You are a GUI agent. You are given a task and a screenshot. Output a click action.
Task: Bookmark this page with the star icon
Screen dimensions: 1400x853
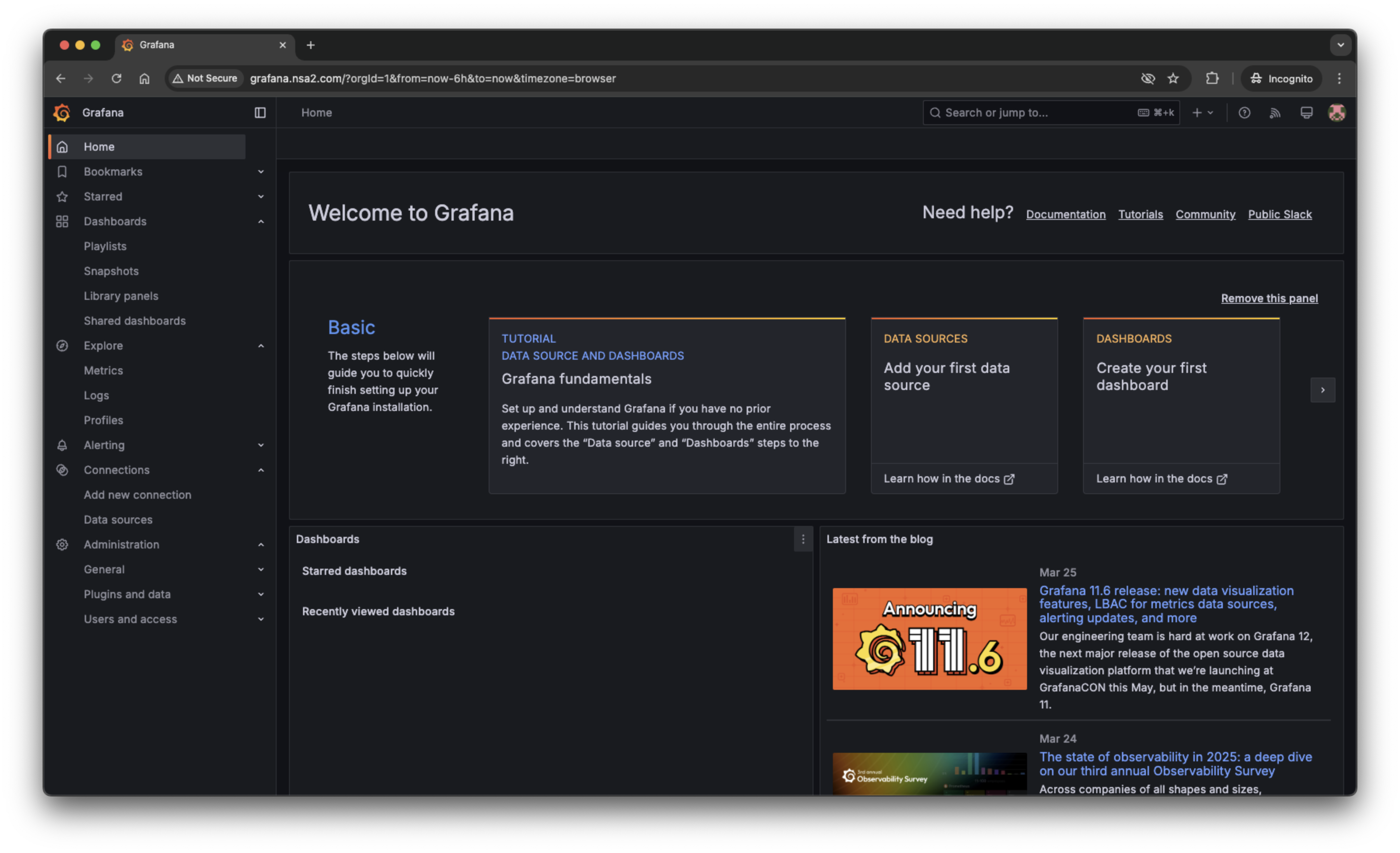click(x=1173, y=78)
